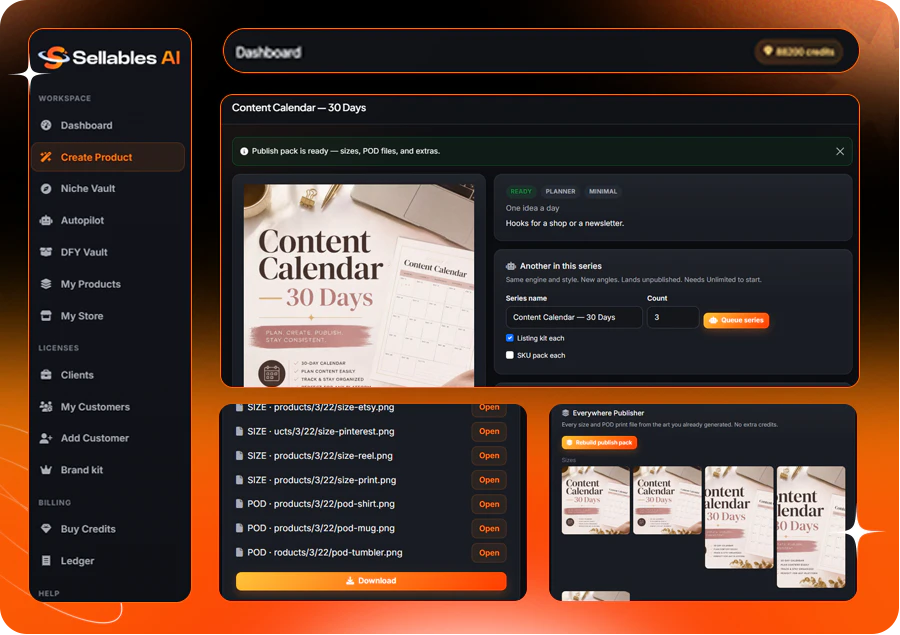Click file icon of size-reel.png row
Image resolution: width=900 pixels, height=635 pixels.
(x=239, y=455)
